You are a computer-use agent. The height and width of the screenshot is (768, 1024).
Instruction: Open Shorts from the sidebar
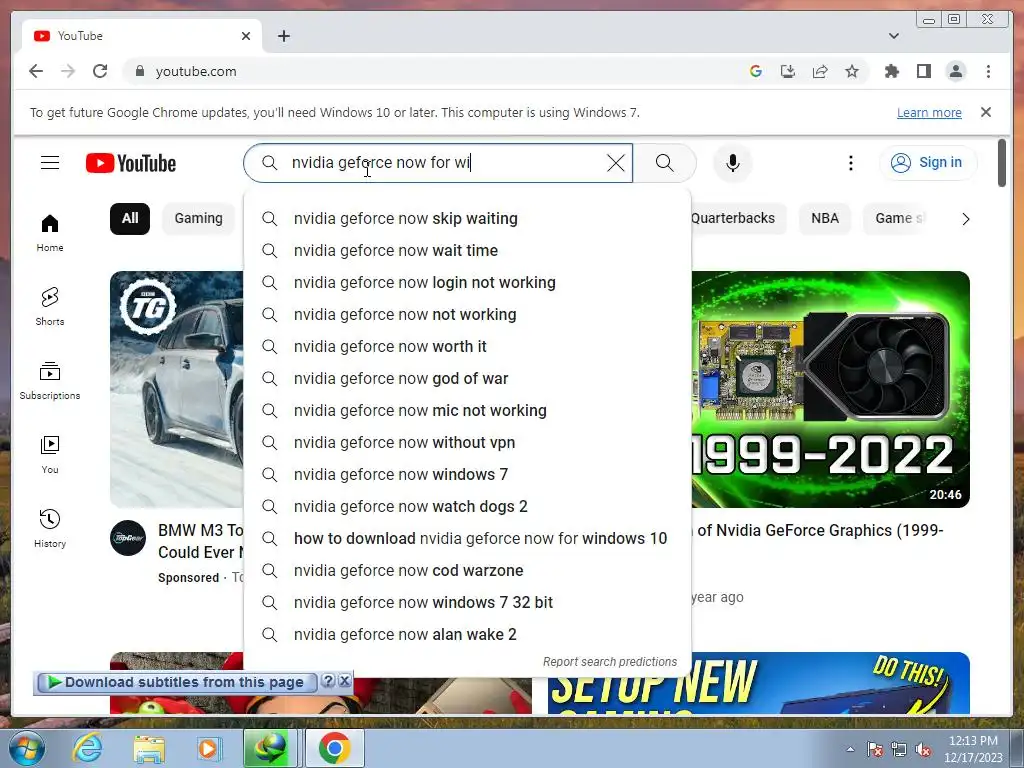click(x=50, y=306)
